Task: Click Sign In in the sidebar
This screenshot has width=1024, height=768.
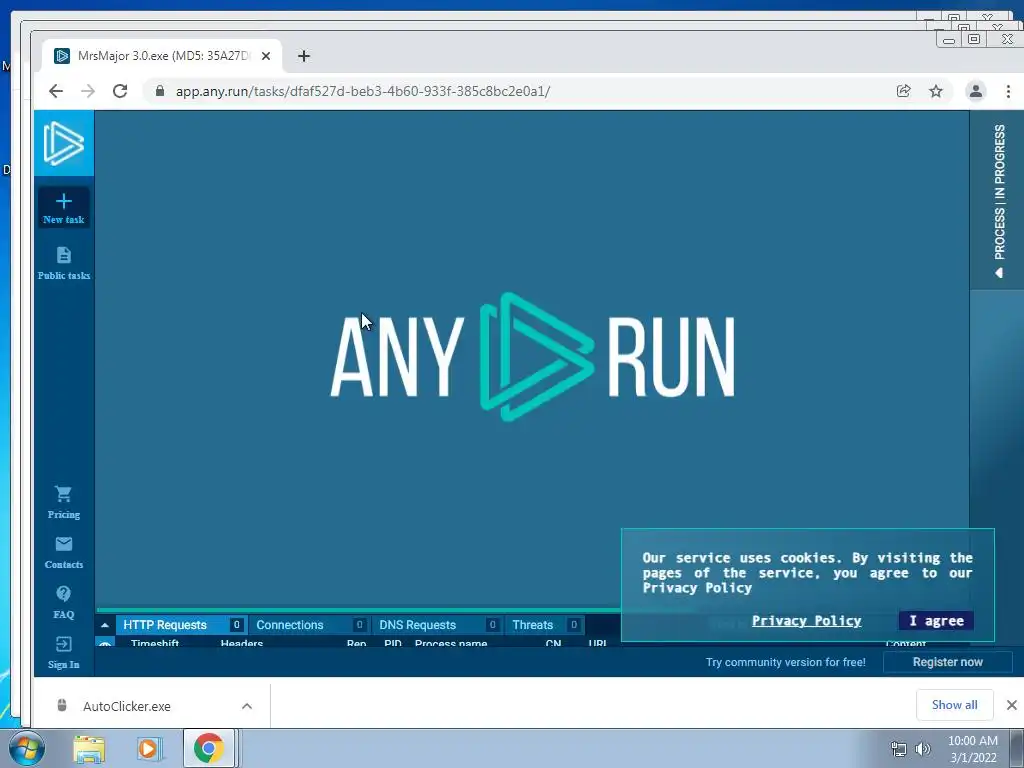Action: click(x=63, y=652)
